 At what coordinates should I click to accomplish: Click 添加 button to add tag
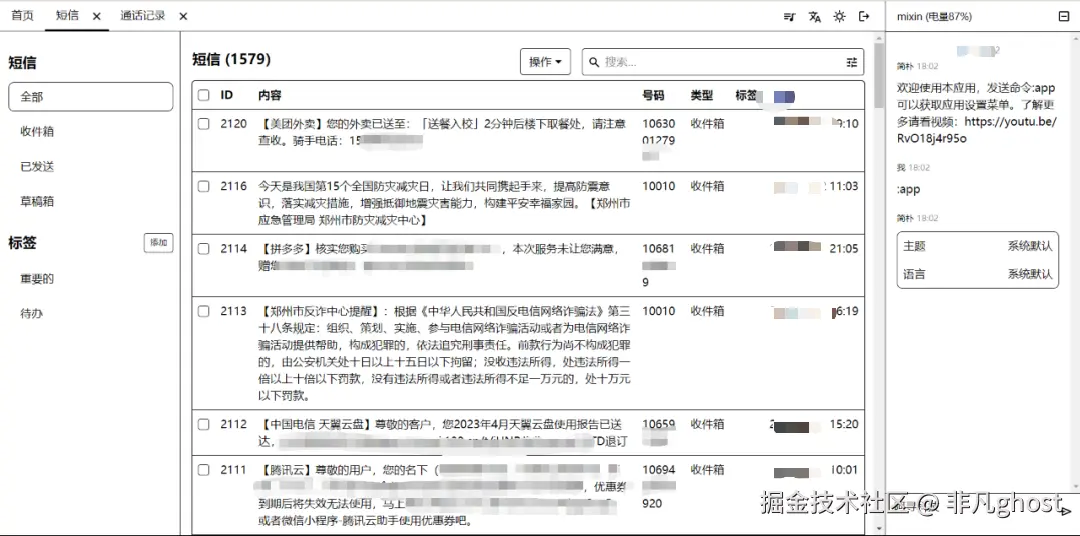coord(158,243)
